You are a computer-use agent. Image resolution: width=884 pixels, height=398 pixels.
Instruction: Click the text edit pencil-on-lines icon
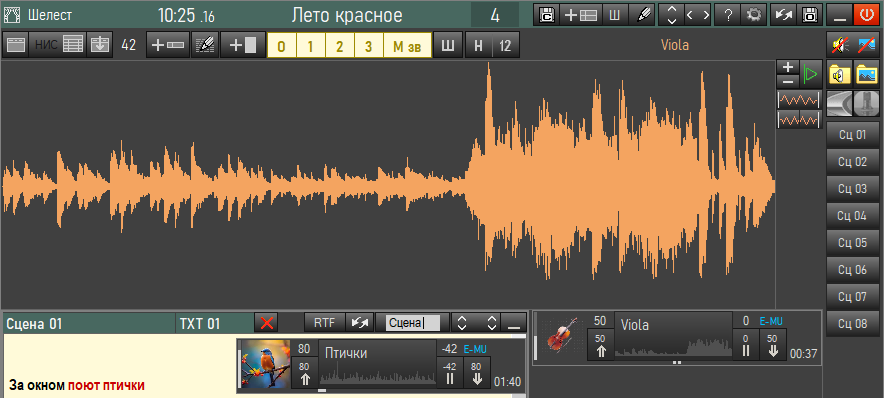coord(205,45)
